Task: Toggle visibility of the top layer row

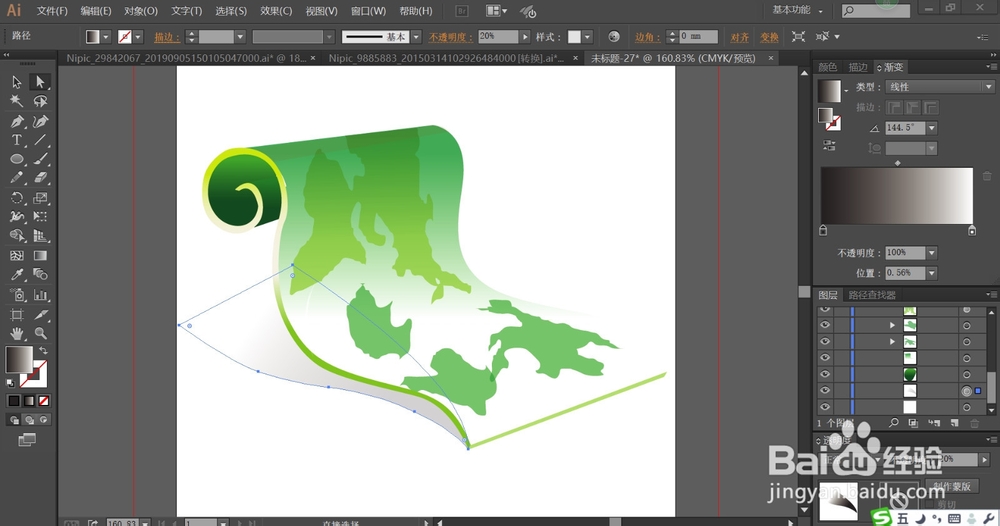Action: pos(825,311)
